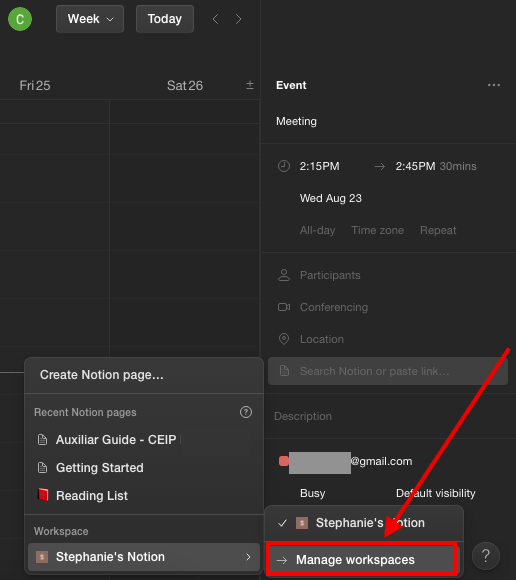Jump to Today in calendar

point(165,19)
